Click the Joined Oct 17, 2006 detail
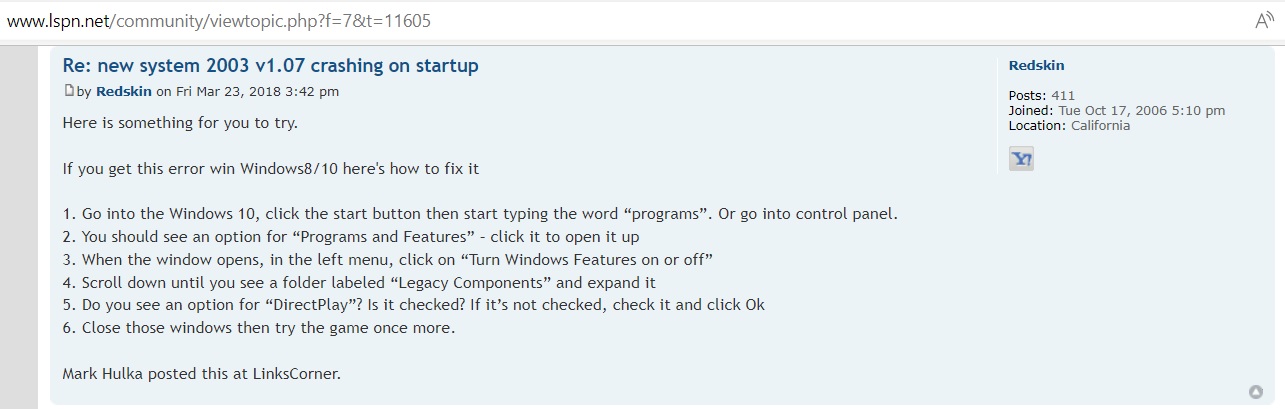The image size is (1285, 409). tap(1117, 111)
